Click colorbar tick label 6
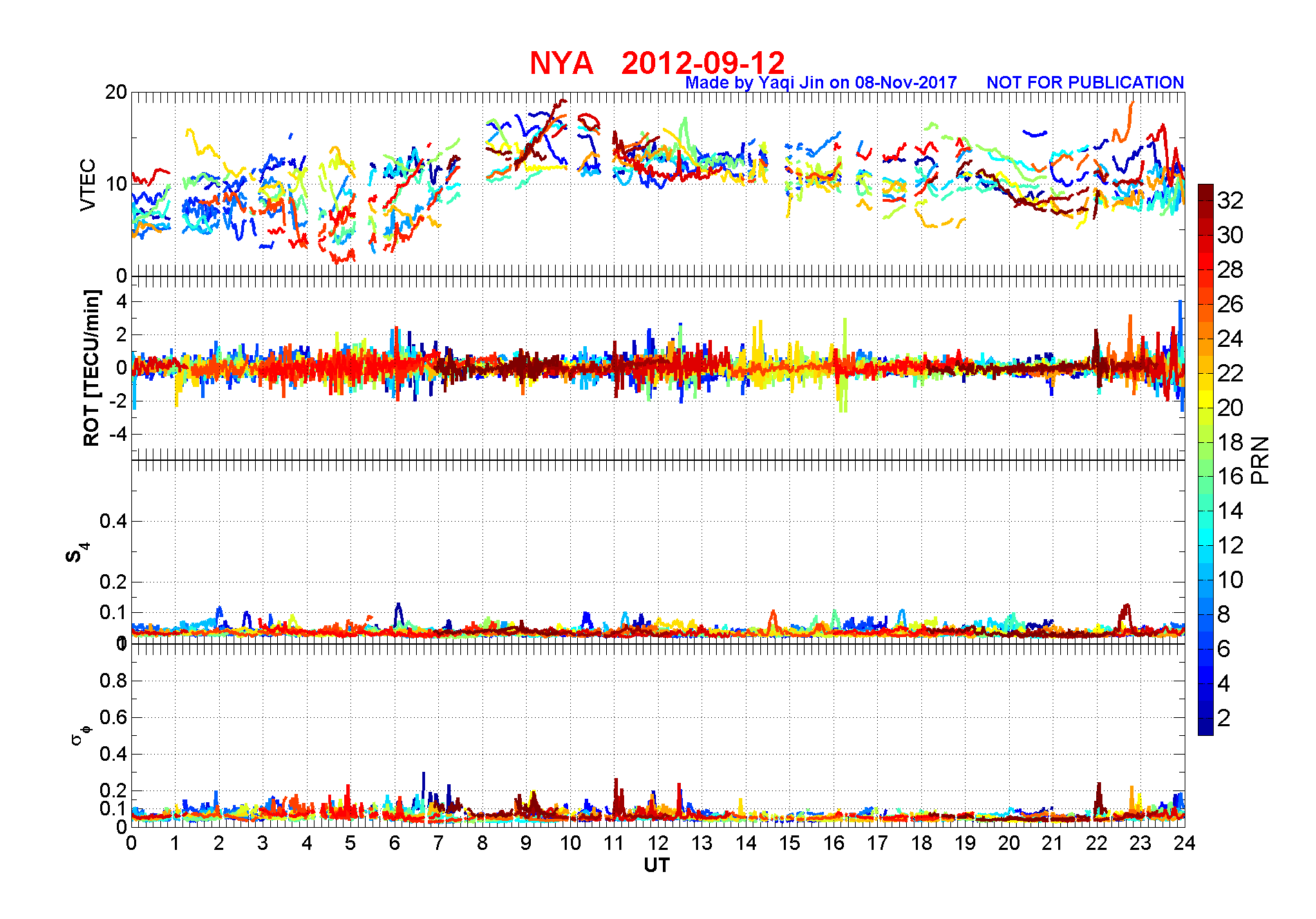 (1224, 649)
